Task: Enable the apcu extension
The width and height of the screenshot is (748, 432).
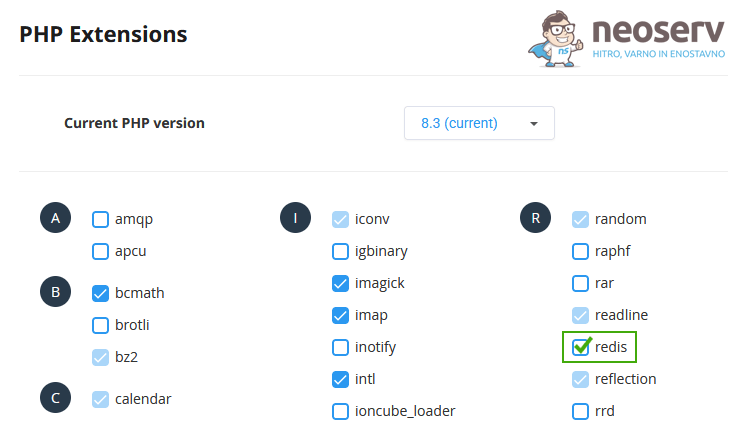Action: [x=100, y=251]
